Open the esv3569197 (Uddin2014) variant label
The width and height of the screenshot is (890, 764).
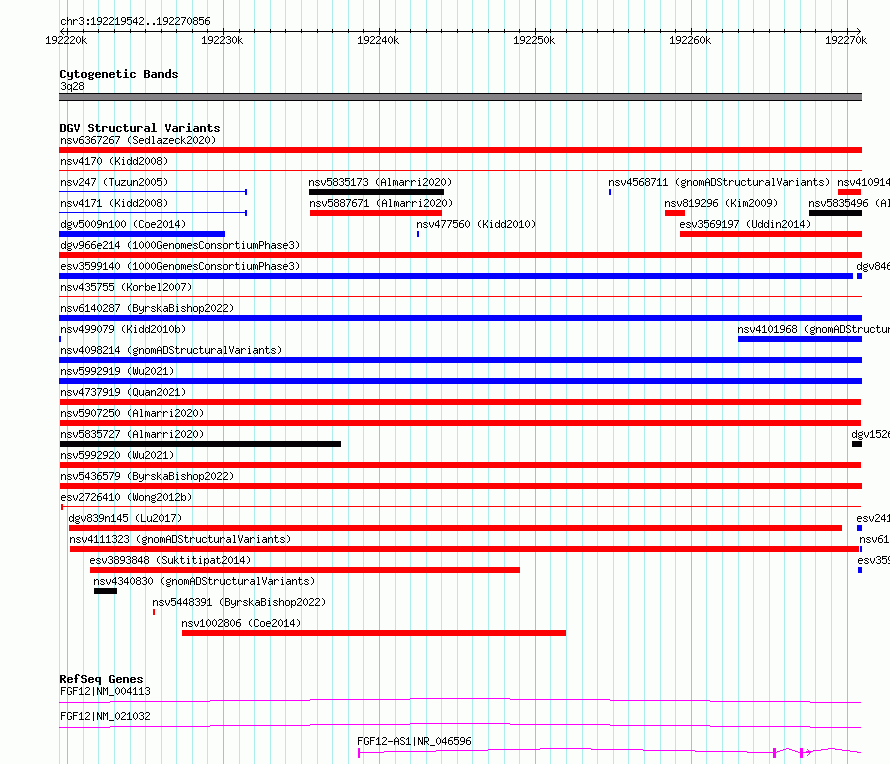click(745, 224)
